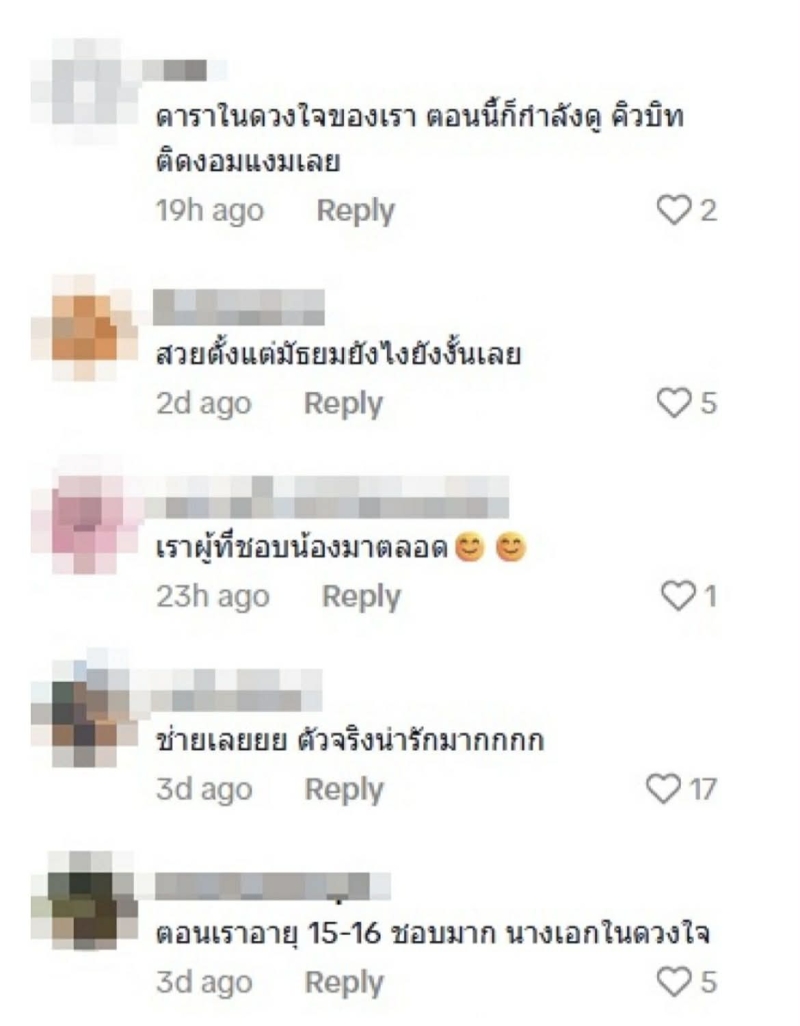This screenshot has width=800, height=1026.
Task: Reply to the 23h ago comment
Action: (x=361, y=596)
